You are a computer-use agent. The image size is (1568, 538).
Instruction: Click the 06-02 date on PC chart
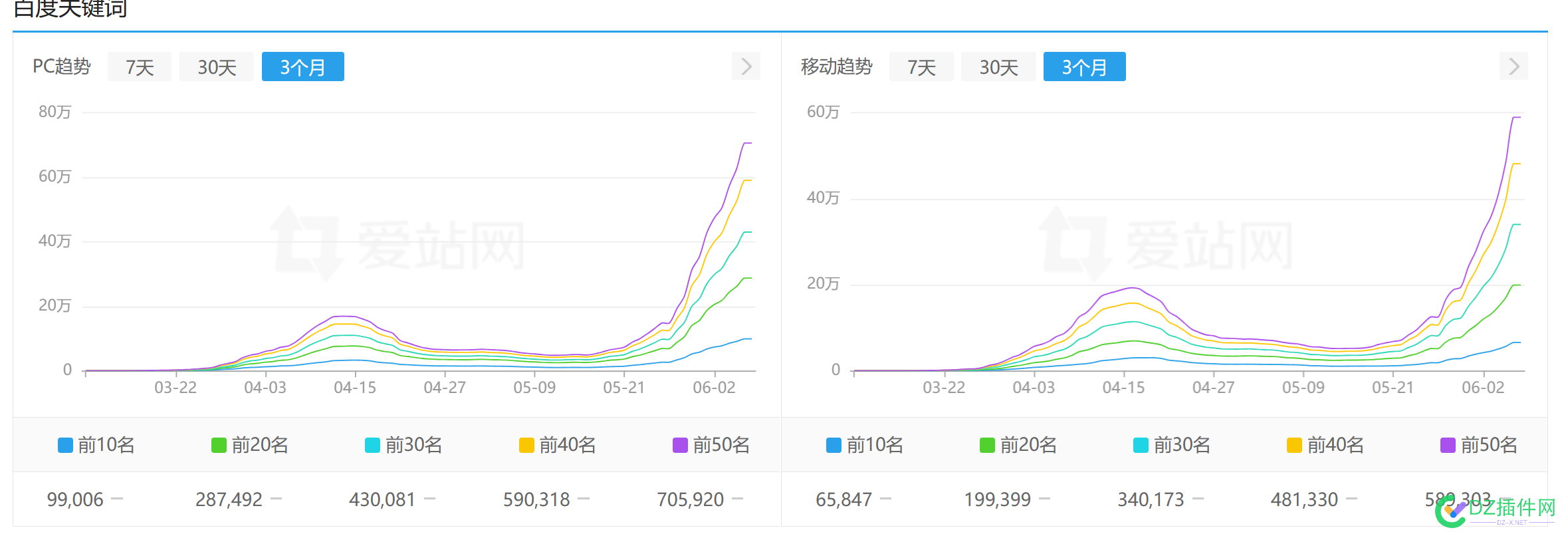click(714, 388)
